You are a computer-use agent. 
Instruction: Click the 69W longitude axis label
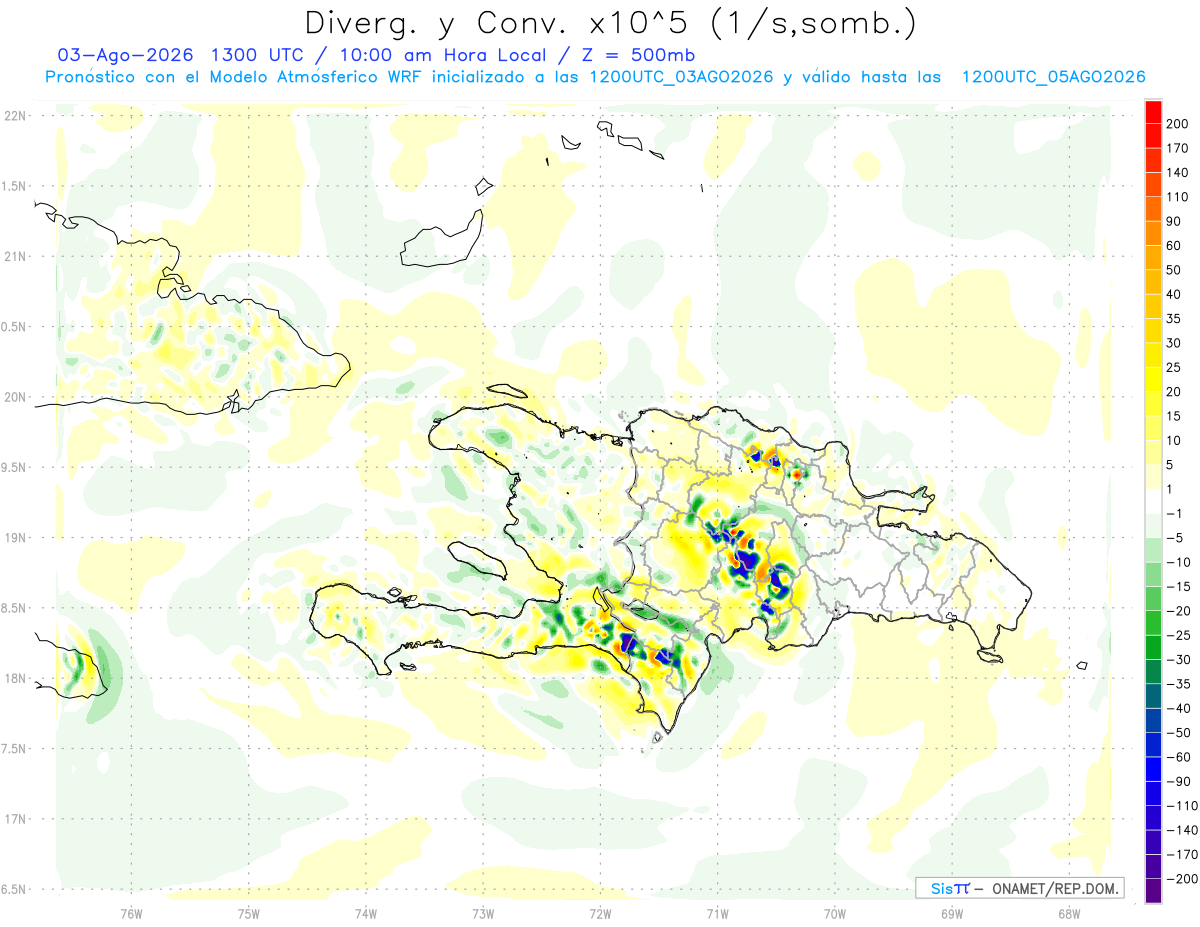click(952, 913)
